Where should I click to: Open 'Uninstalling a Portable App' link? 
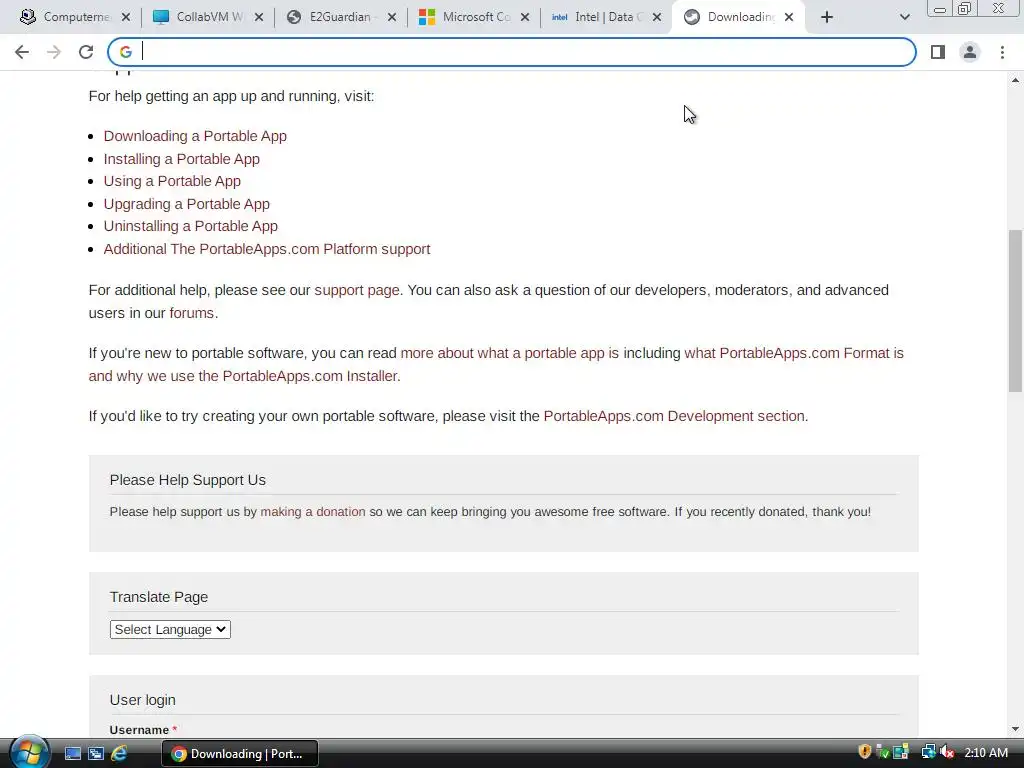pyautogui.click(x=191, y=226)
